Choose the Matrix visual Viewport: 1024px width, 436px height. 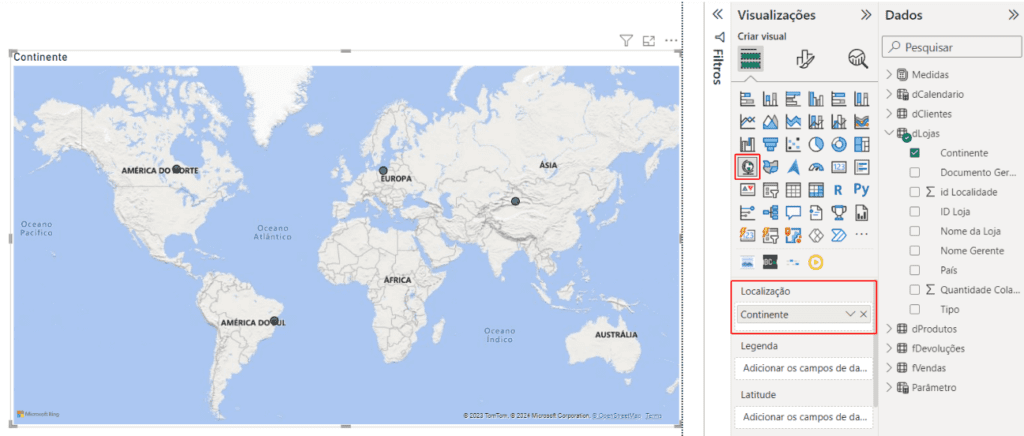[x=816, y=190]
